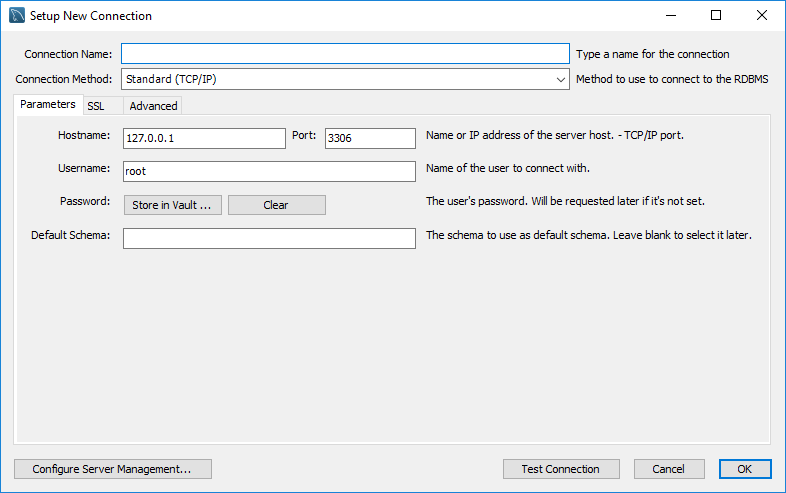Close the Setup New Connection window
This screenshot has width=786, height=493.
click(762, 16)
